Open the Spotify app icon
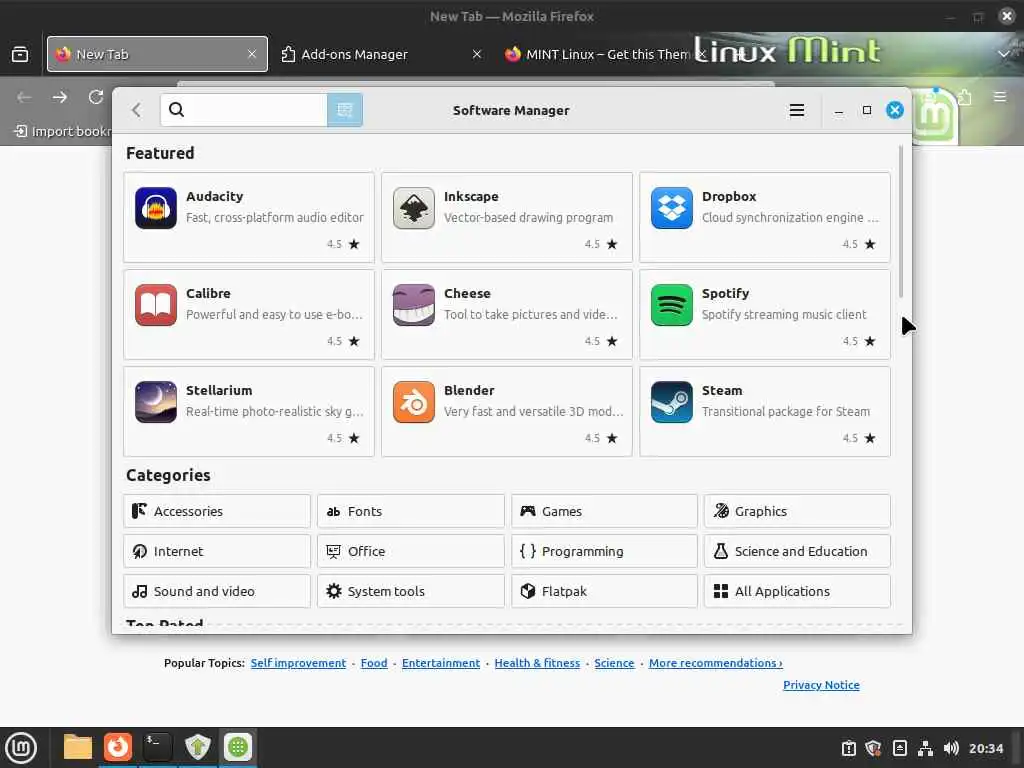 [x=671, y=305]
